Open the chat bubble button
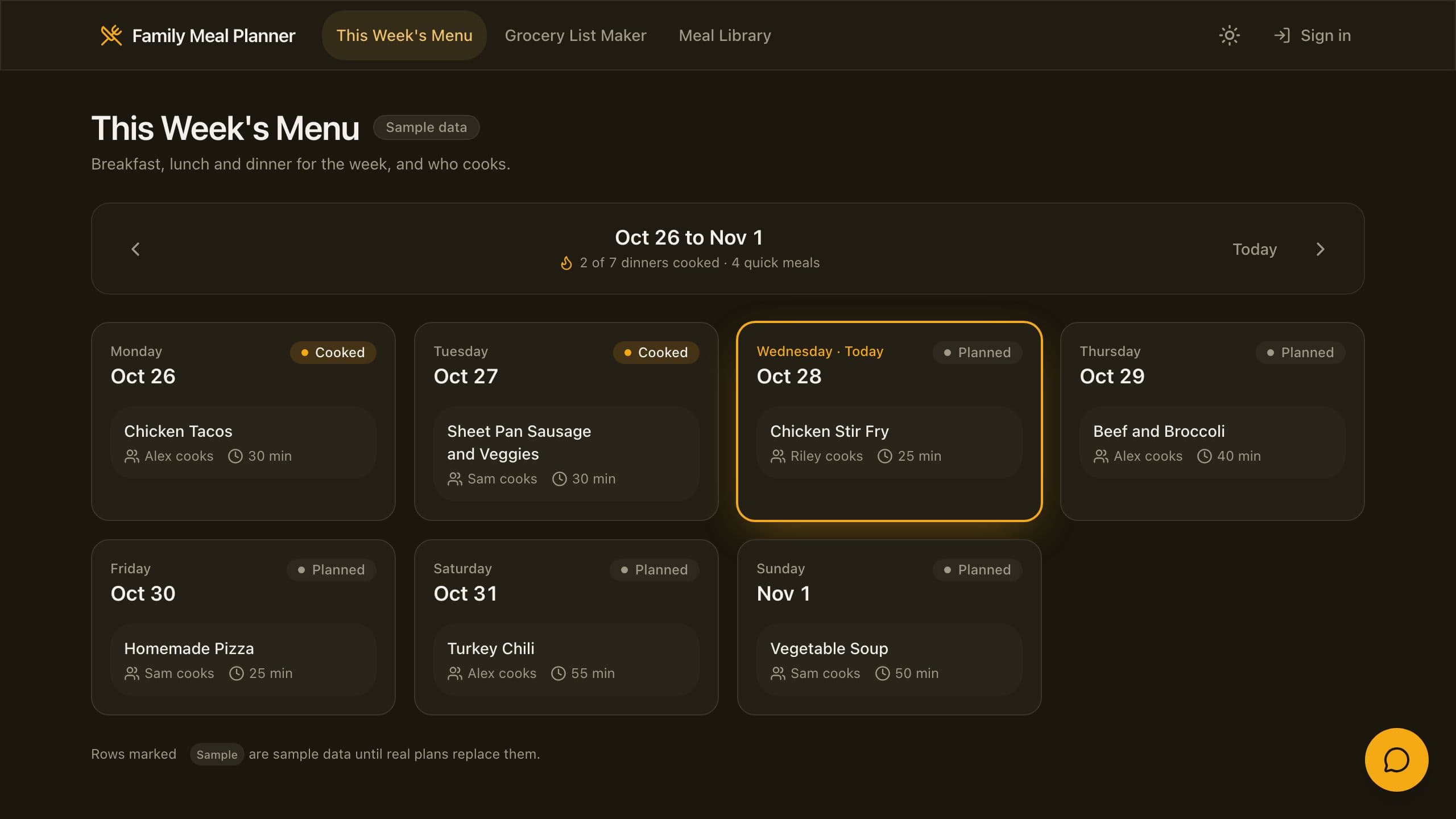The width and height of the screenshot is (1456, 819). (1396, 759)
